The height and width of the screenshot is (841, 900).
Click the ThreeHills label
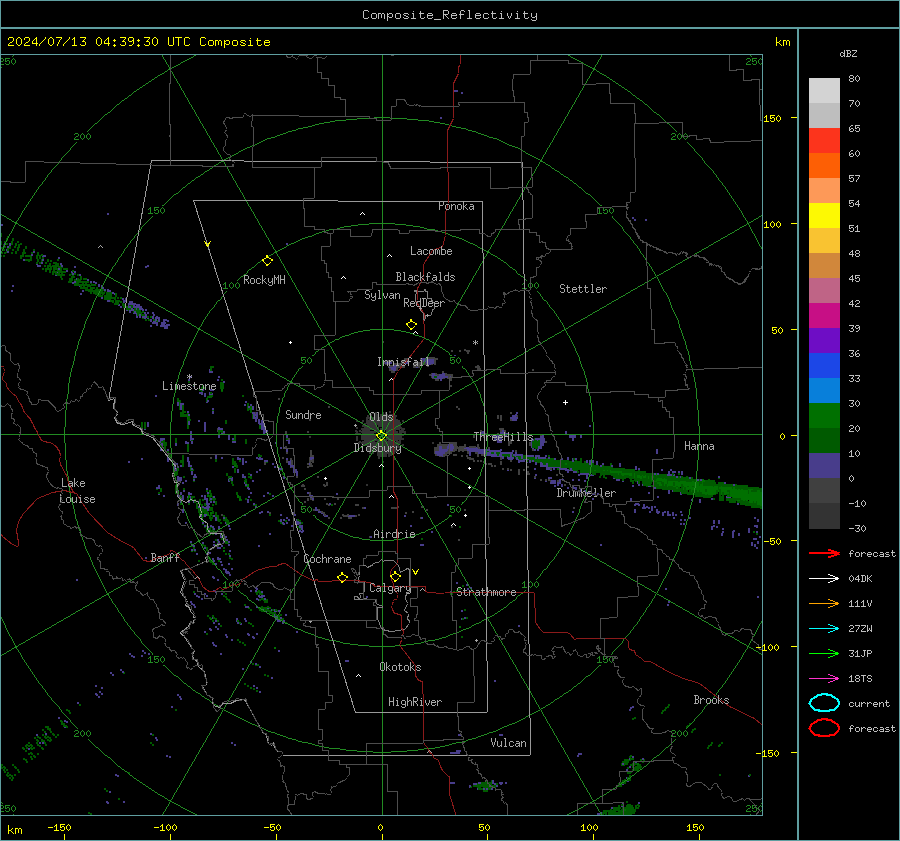point(503,437)
